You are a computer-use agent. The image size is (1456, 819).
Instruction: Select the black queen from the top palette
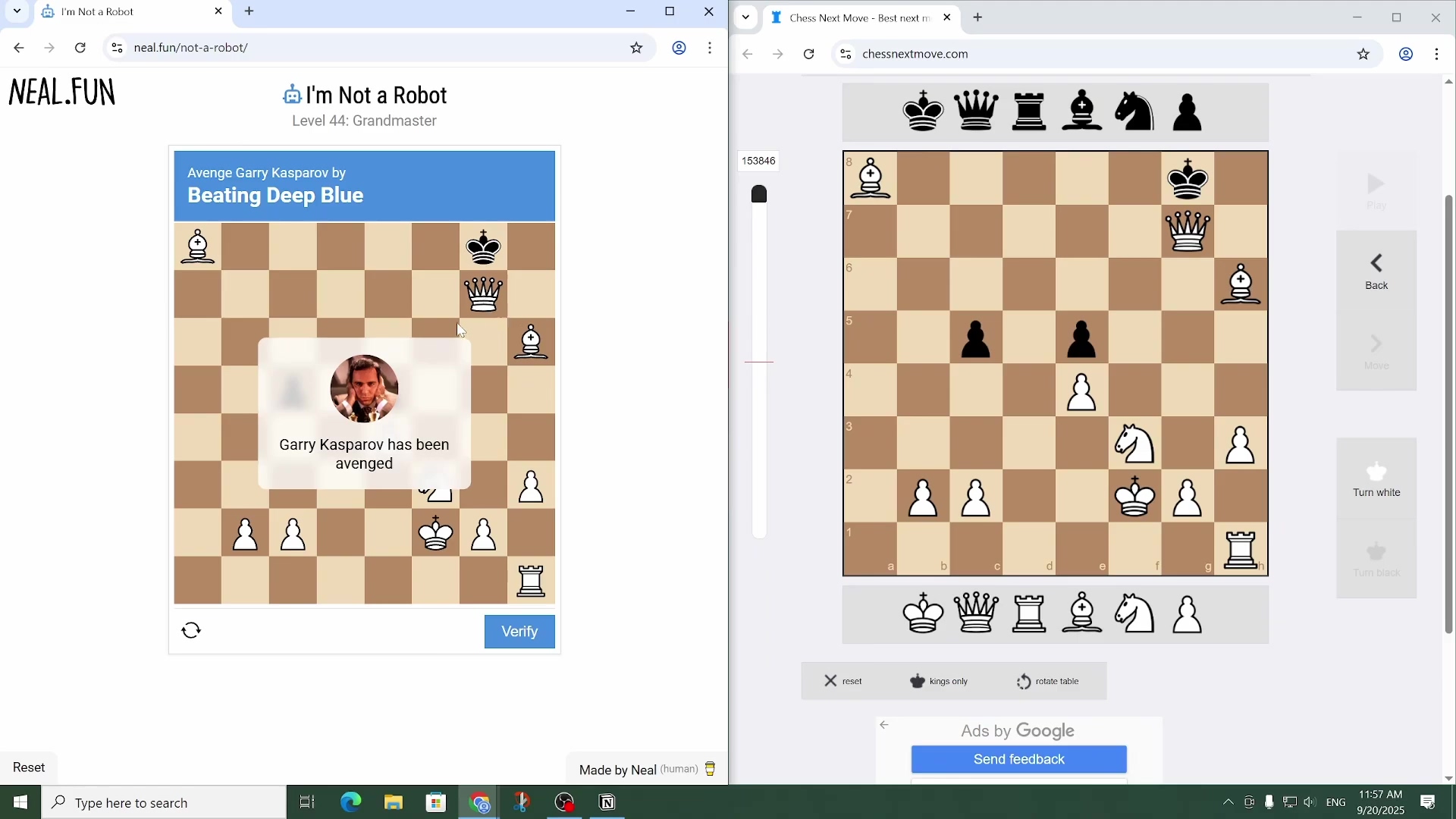click(977, 112)
